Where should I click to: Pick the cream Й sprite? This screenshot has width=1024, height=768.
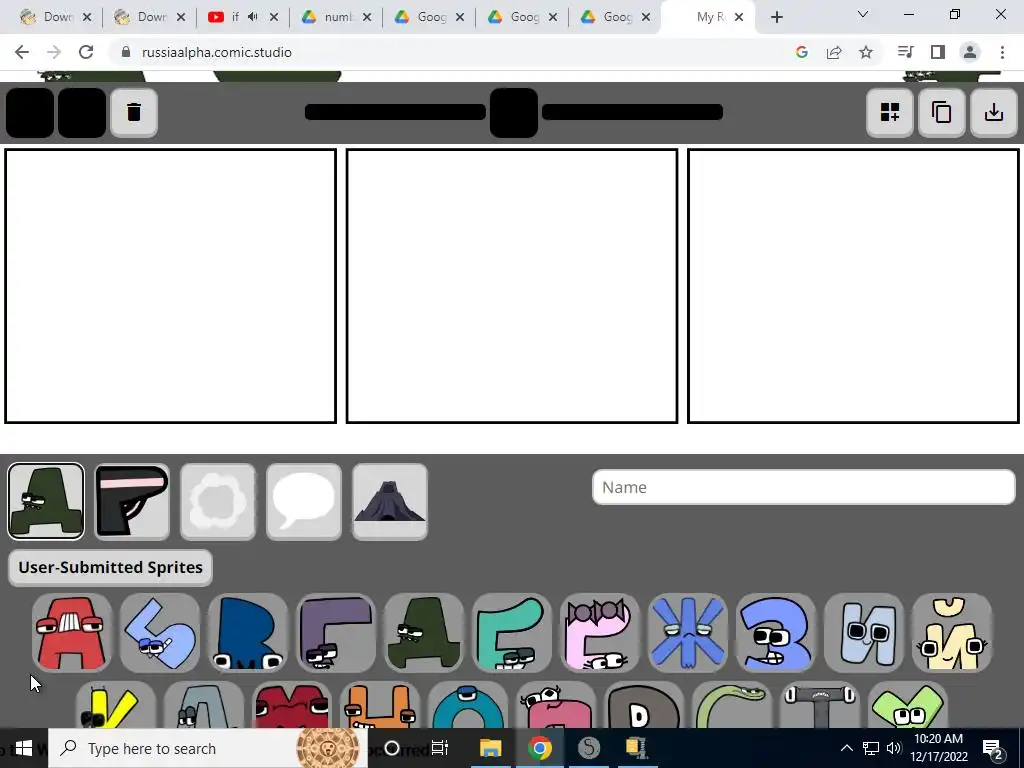952,632
